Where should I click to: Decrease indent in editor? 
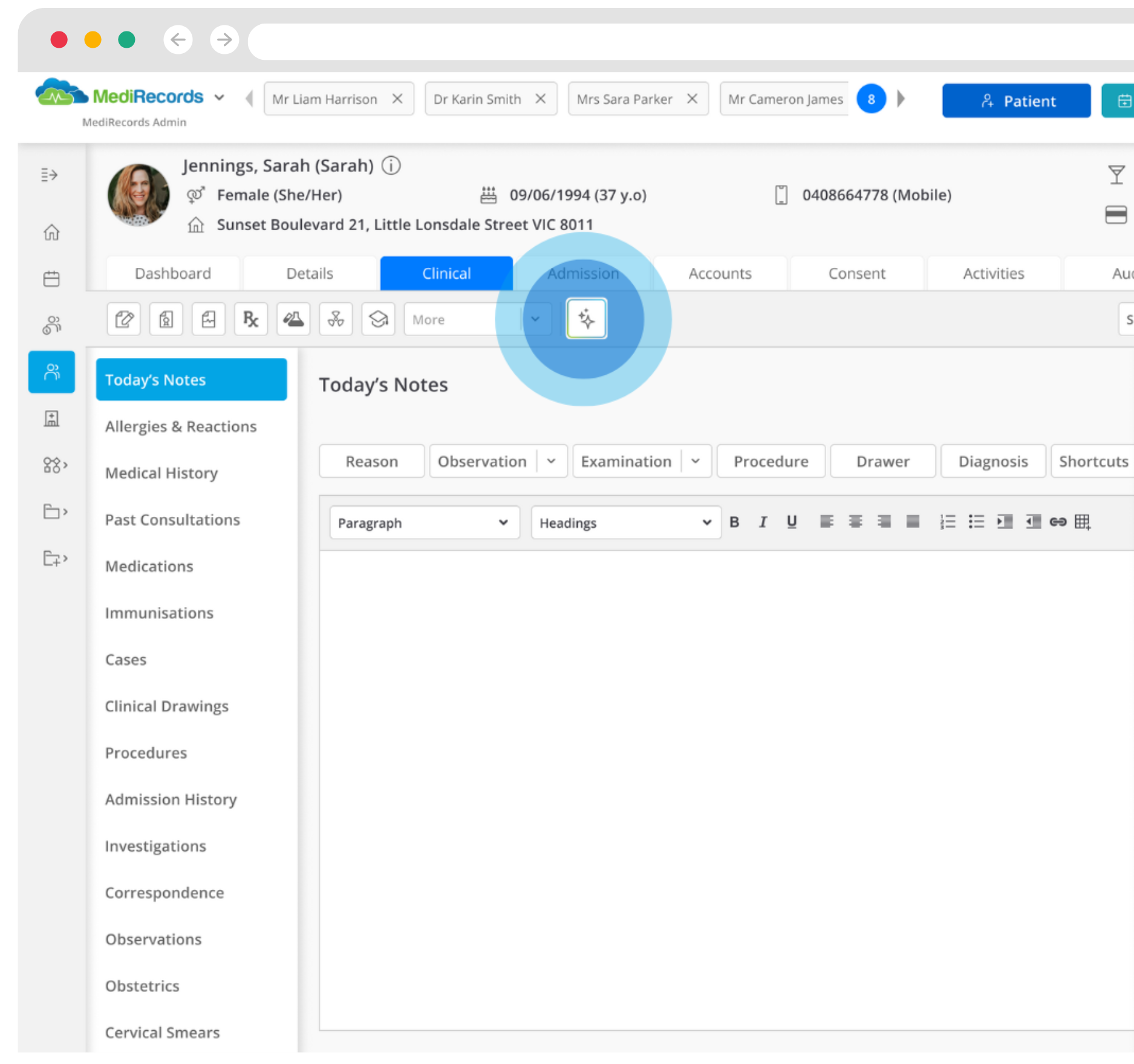click(1033, 522)
